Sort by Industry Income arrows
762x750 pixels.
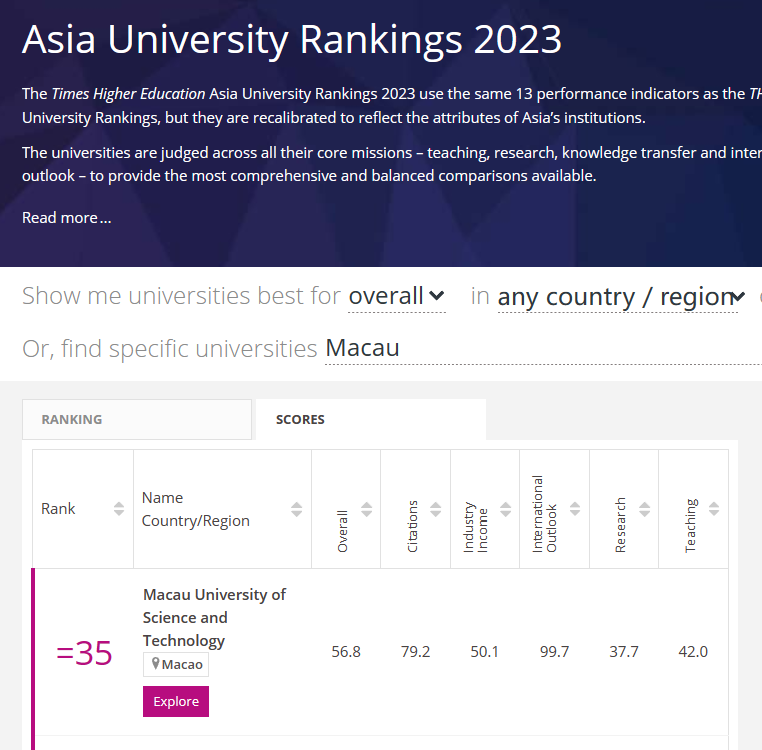505,509
